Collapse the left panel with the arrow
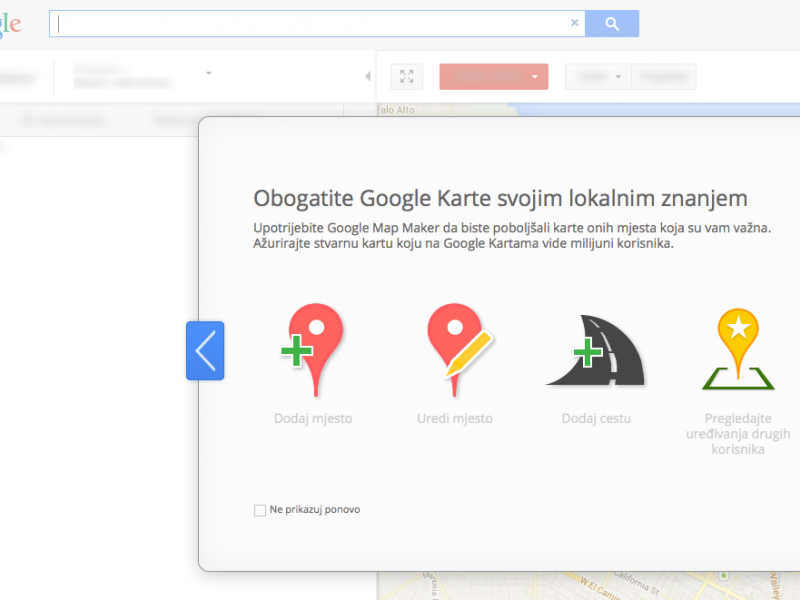The width and height of the screenshot is (800, 600). coord(367,77)
